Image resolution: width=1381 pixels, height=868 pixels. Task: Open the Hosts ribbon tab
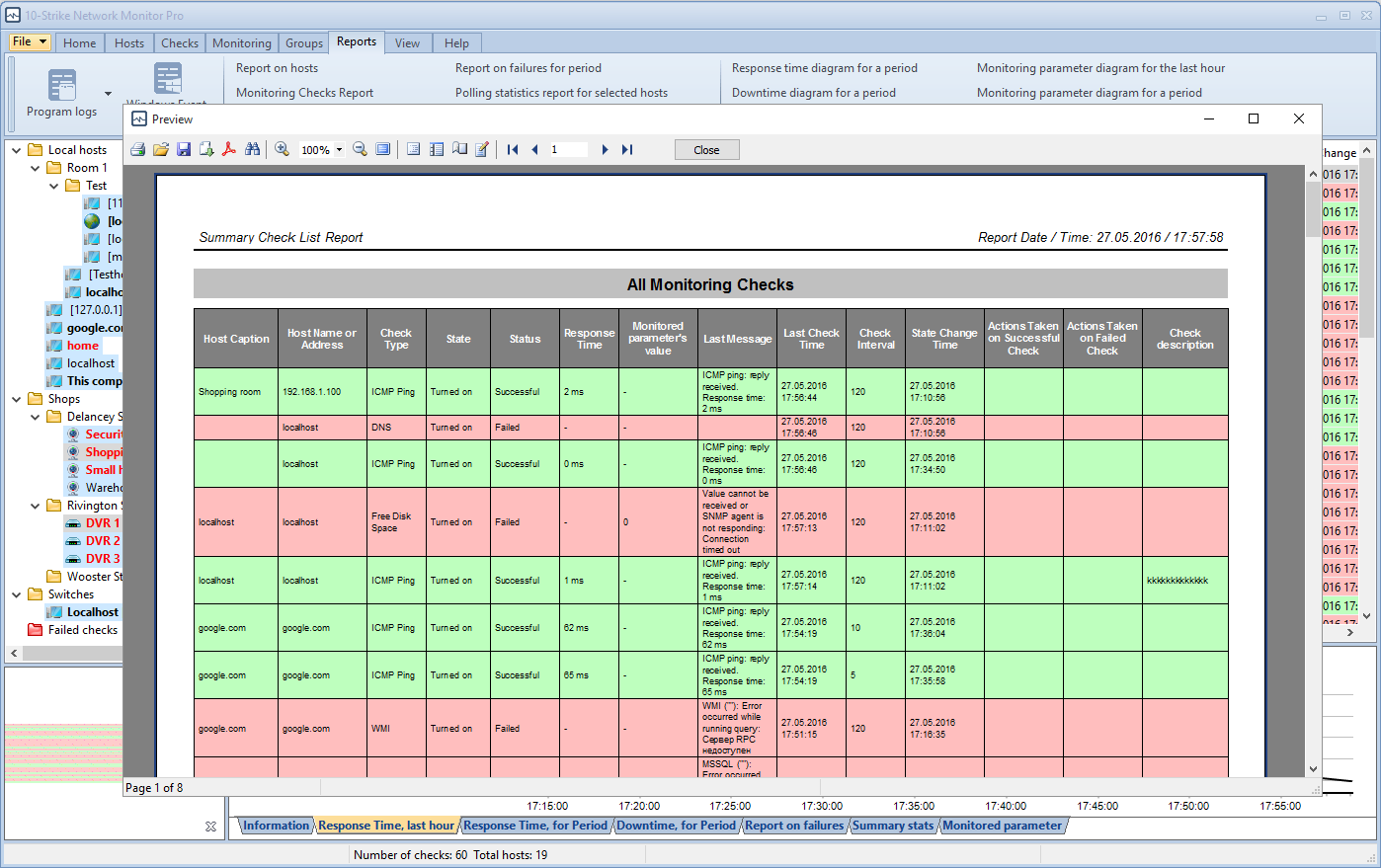tap(129, 42)
